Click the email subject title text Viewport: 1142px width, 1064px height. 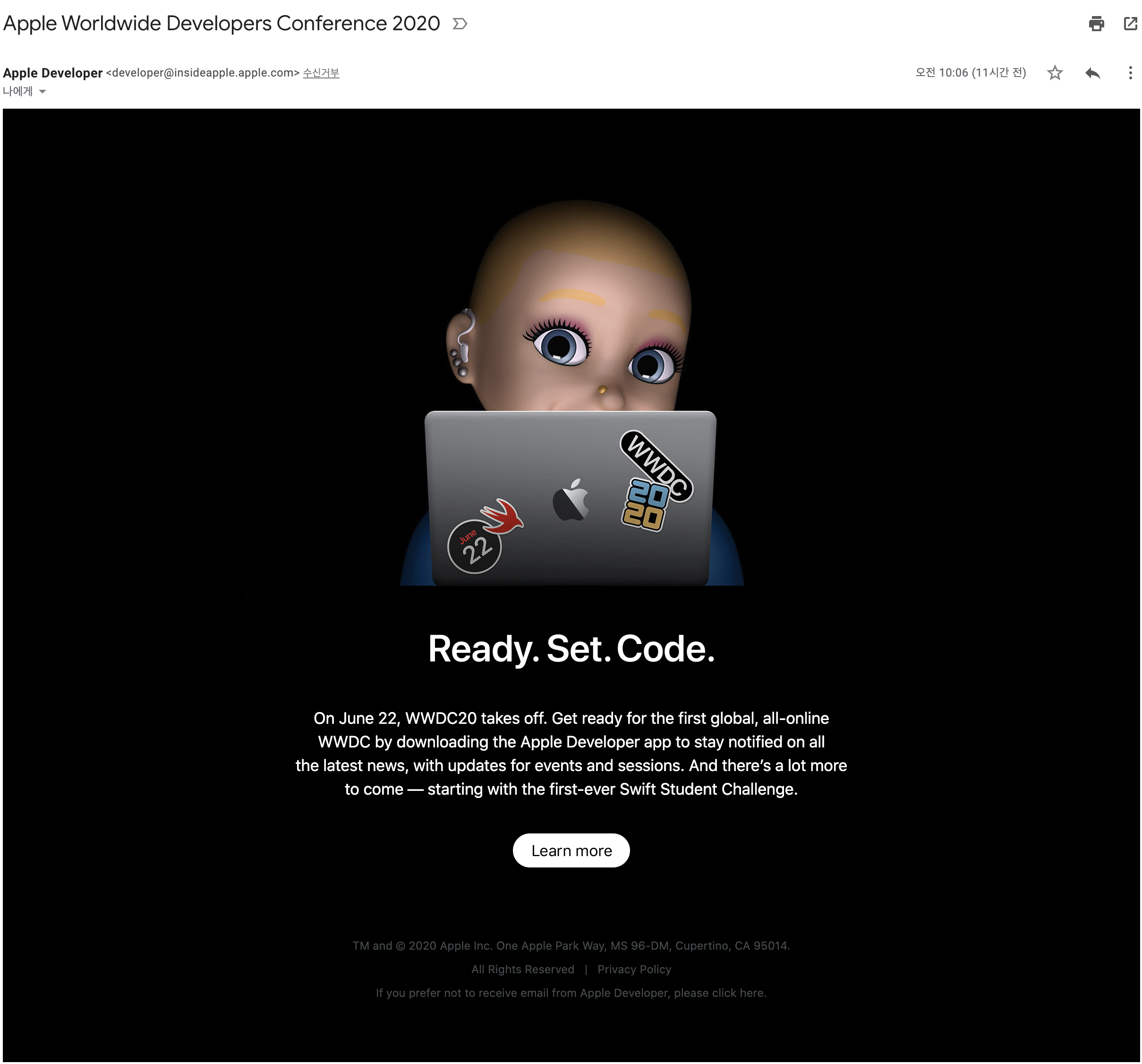click(221, 24)
